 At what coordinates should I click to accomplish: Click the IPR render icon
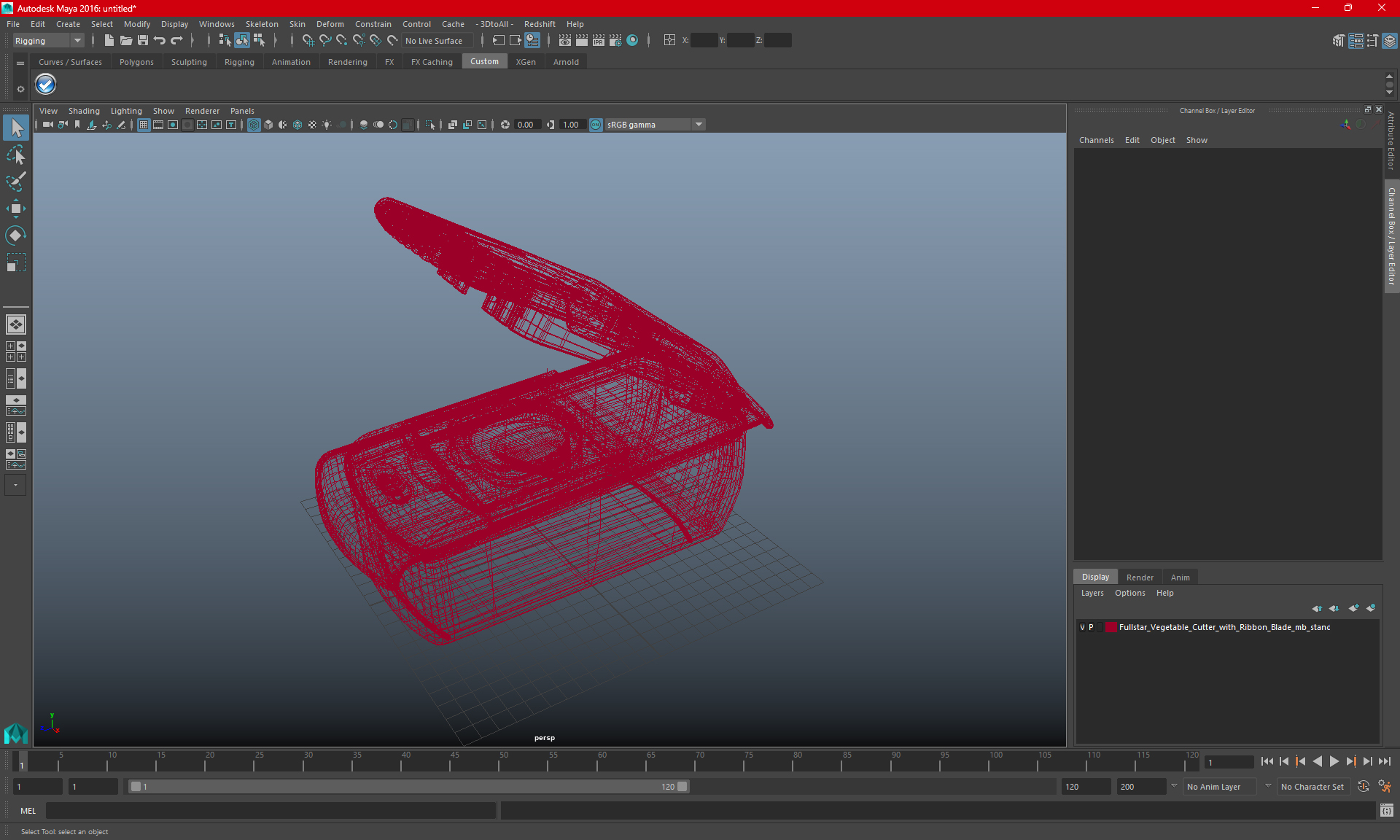(599, 41)
